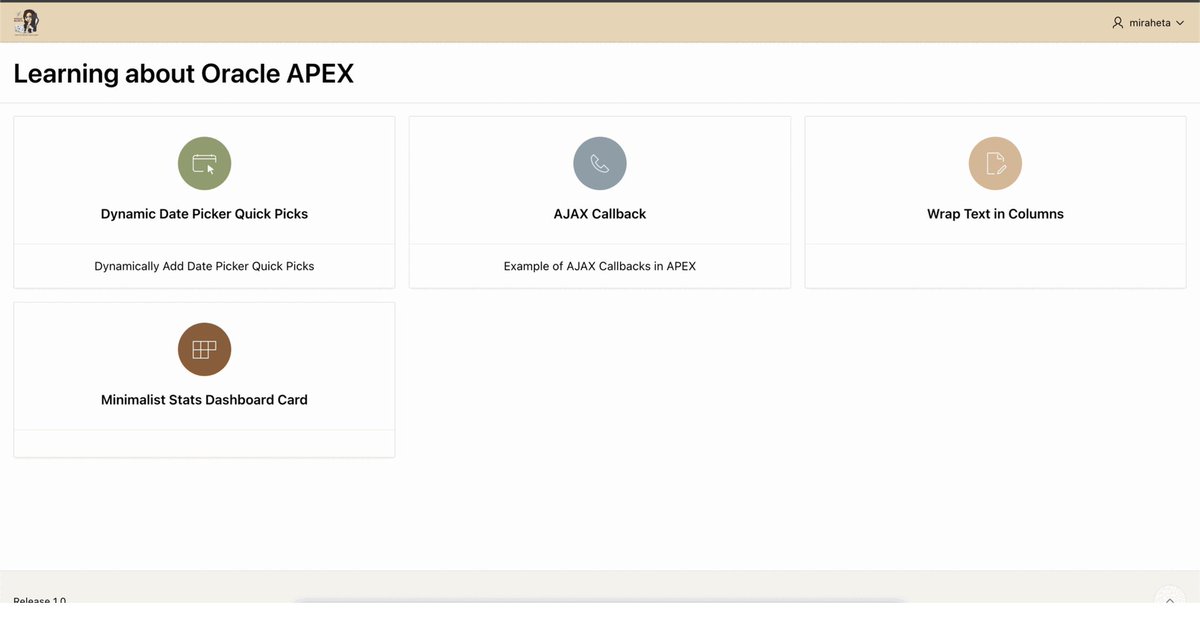The image size is (1200, 631).
Task: Open Minimalist Stats Dashboard Card title
Action: (x=204, y=400)
